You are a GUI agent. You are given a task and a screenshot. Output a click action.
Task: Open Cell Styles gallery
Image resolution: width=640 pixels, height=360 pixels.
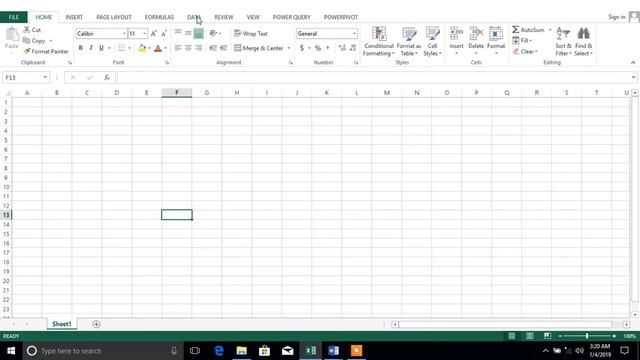pyautogui.click(x=432, y=41)
